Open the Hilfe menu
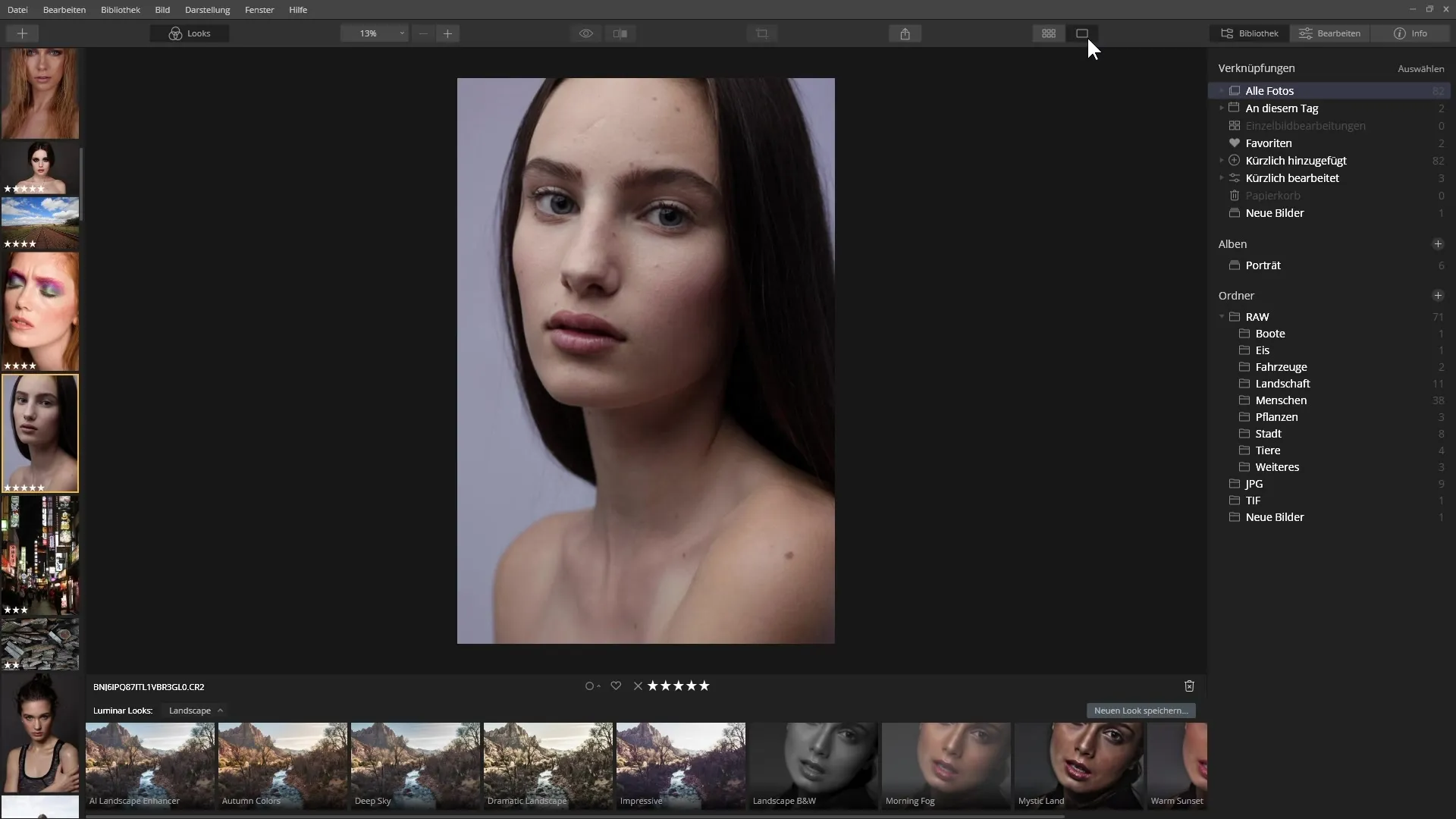Screen dimensions: 1456x819 (298, 10)
